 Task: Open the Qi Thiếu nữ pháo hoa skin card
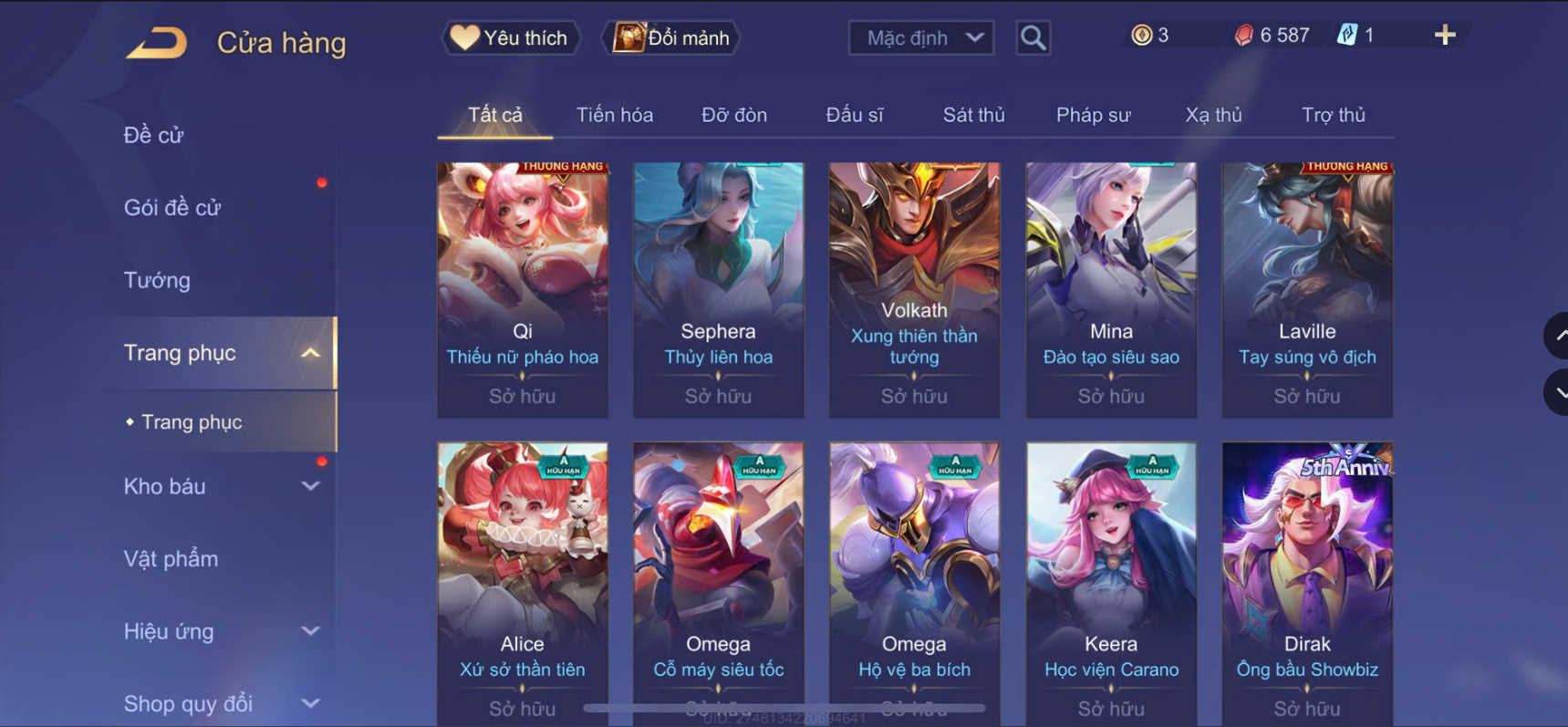click(523, 290)
